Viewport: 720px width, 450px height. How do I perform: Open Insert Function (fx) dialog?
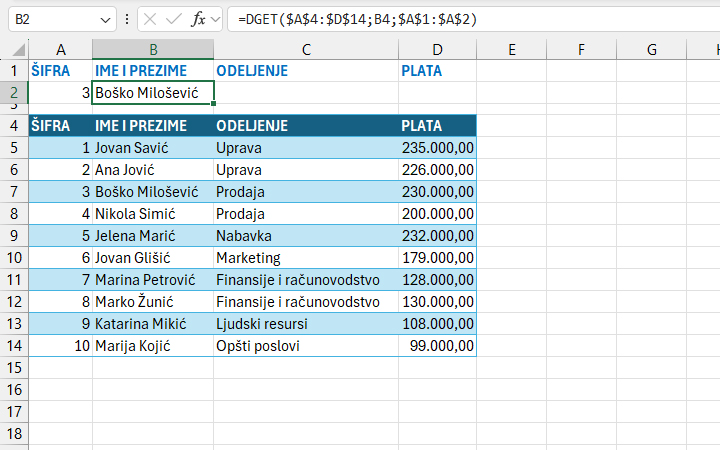click(x=199, y=19)
